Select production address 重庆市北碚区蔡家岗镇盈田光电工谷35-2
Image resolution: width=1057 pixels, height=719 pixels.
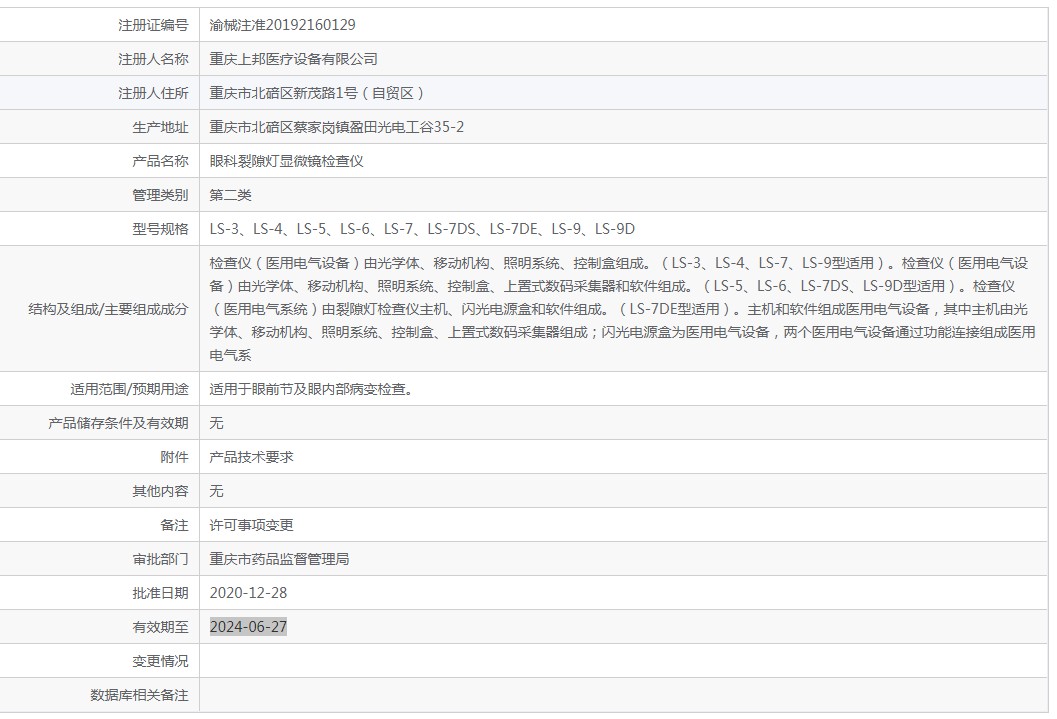tap(336, 127)
